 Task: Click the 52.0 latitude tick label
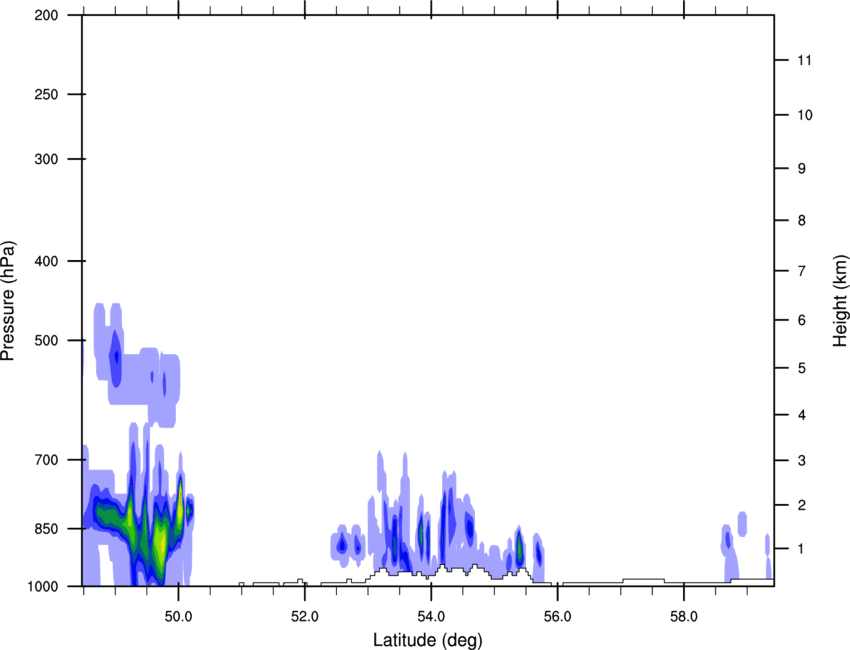[305, 617]
